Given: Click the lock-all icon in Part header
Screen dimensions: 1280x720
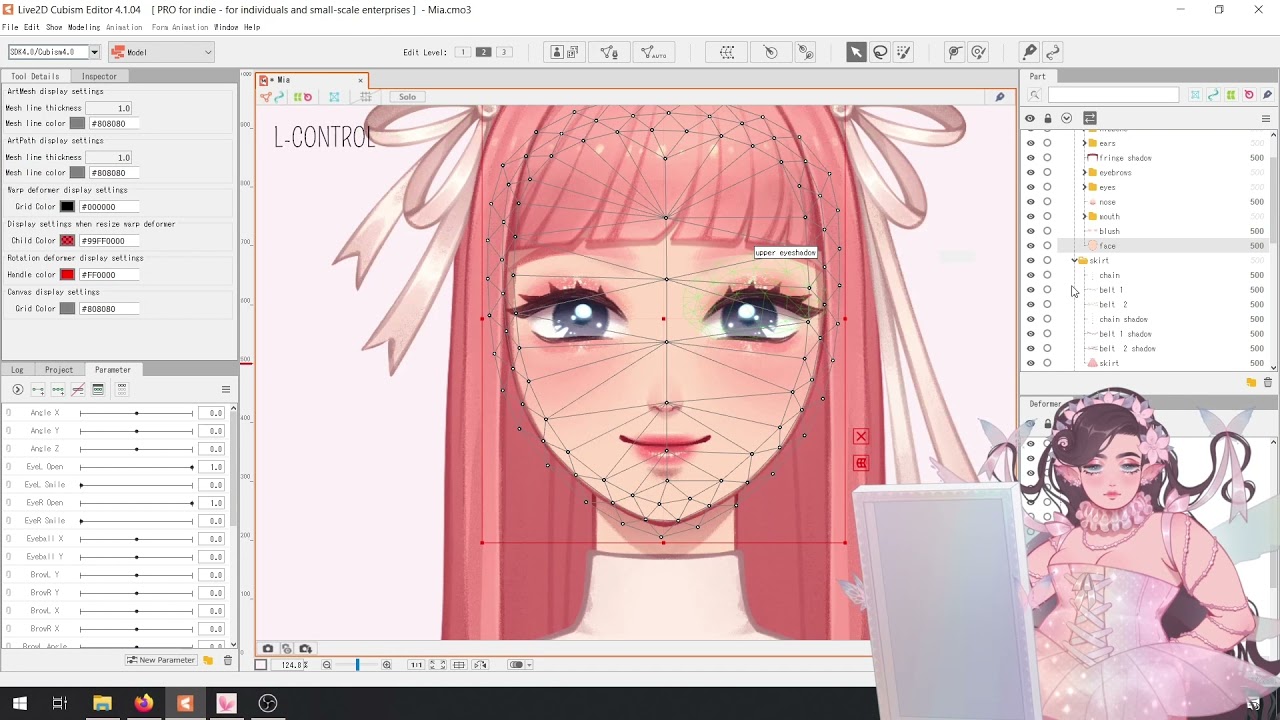Looking at the screenshot, I should tap(1048, 118).
